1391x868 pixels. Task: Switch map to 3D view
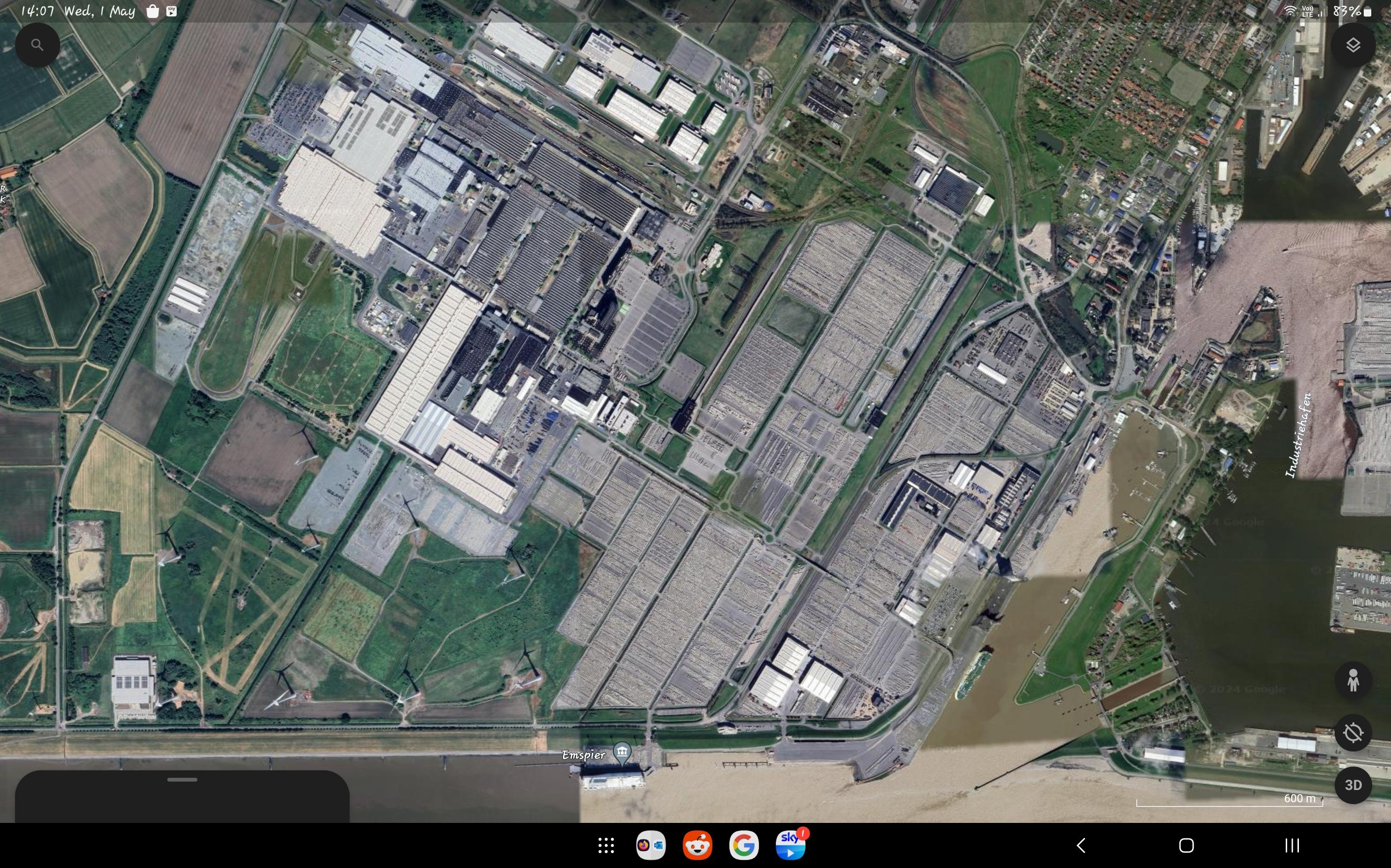[x=1352, y=785]
